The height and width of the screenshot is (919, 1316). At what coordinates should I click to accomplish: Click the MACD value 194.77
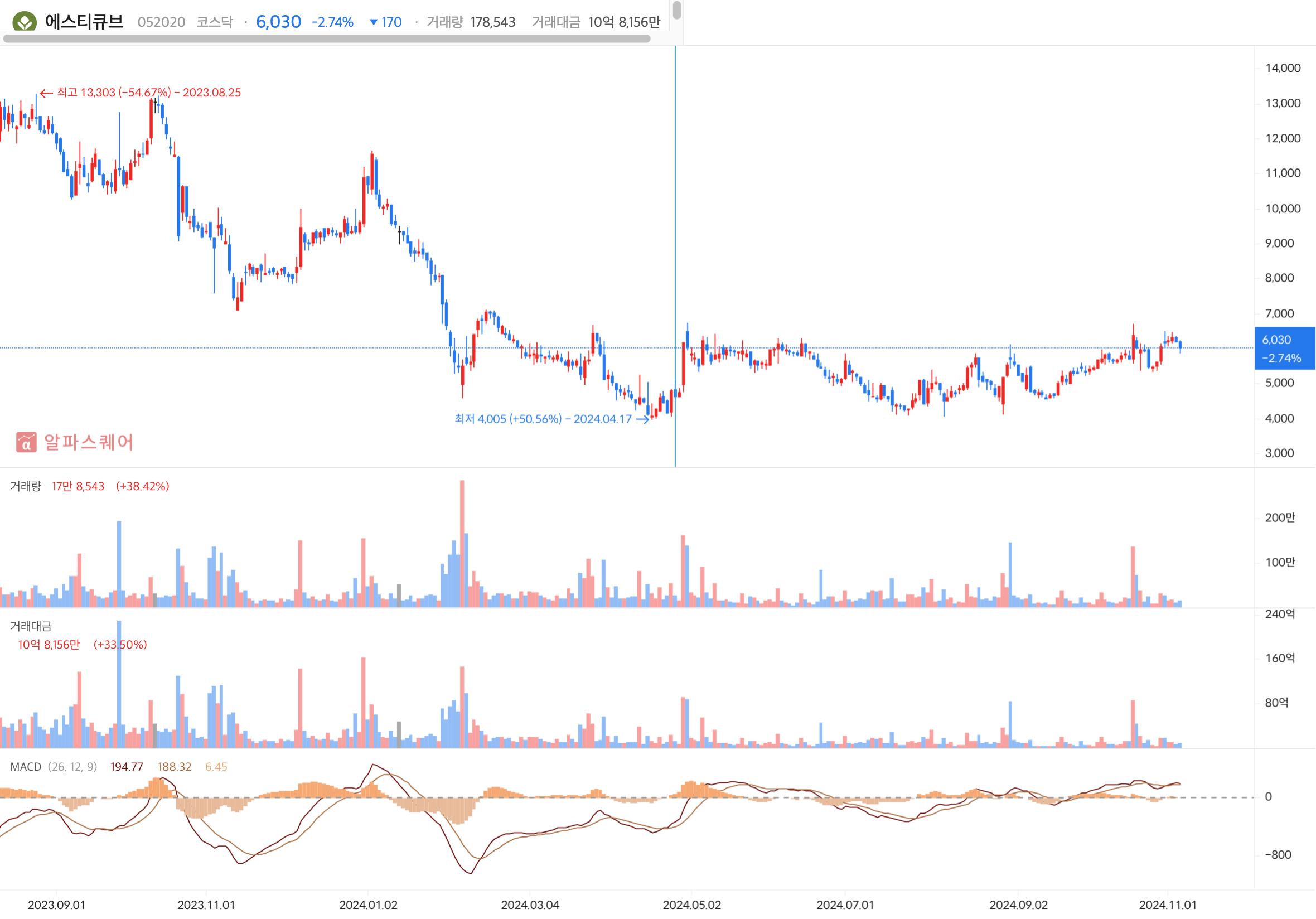pos(127,767)
